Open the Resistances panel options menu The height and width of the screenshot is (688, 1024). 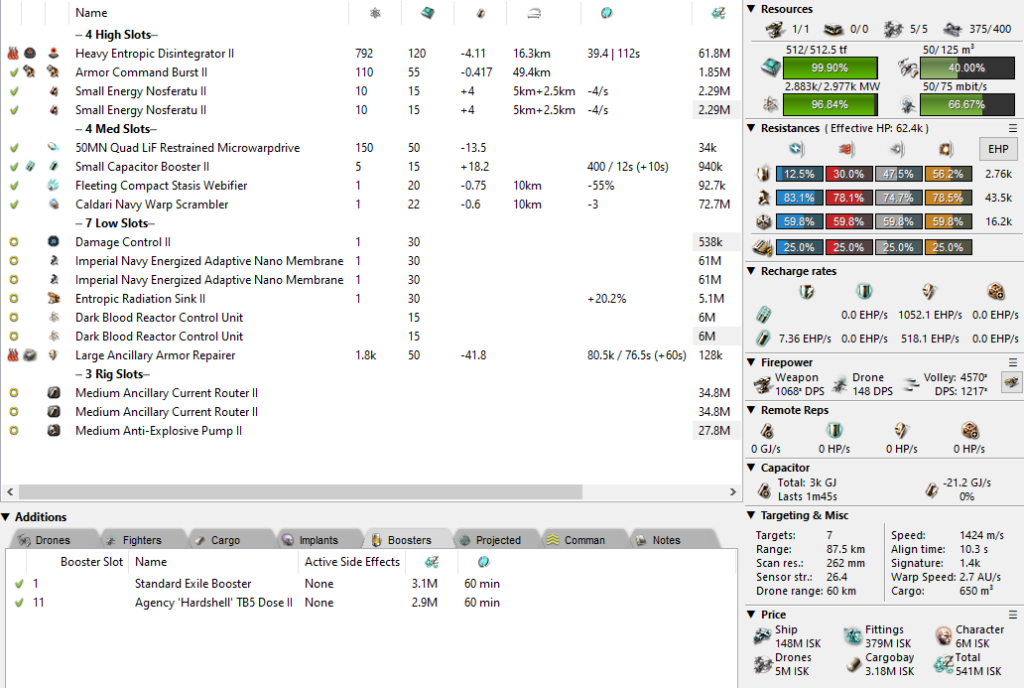click(x=1013, y=128)
